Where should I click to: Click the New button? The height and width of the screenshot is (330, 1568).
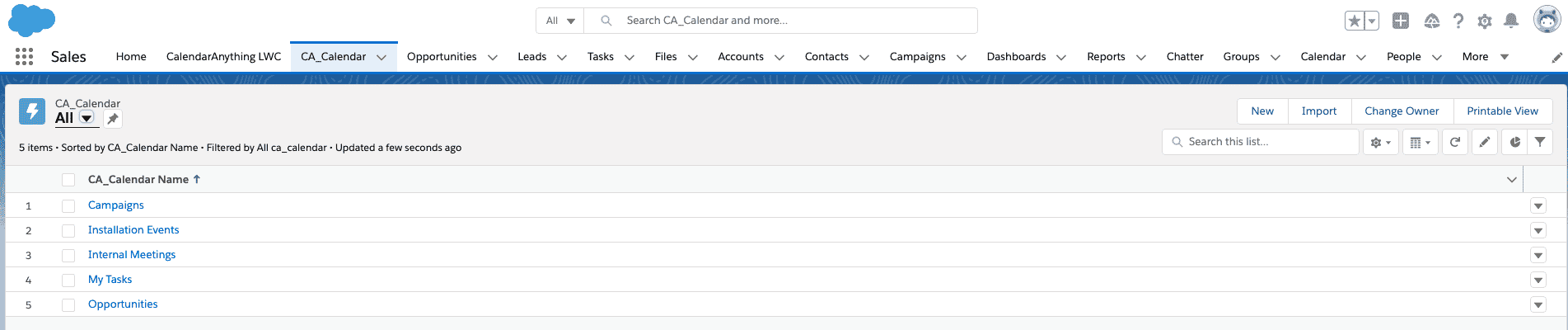point(1262,111)
